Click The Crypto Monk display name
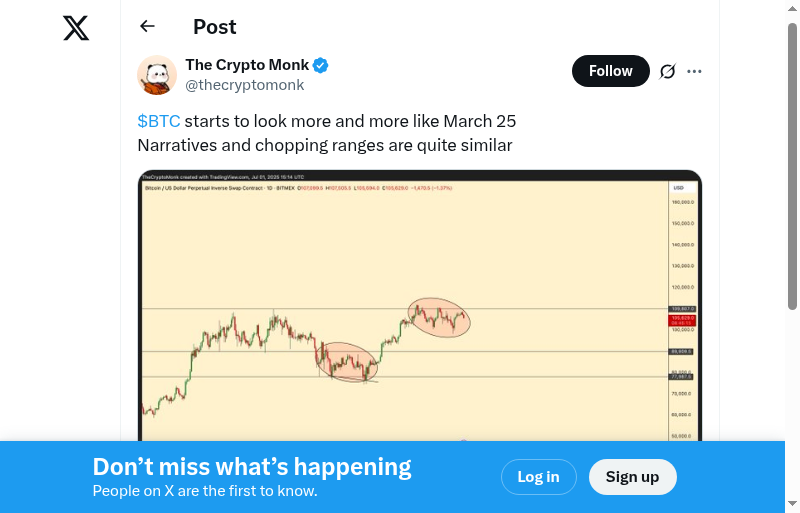The width and height of the screenshot is (800, 513). click(247, 66)
